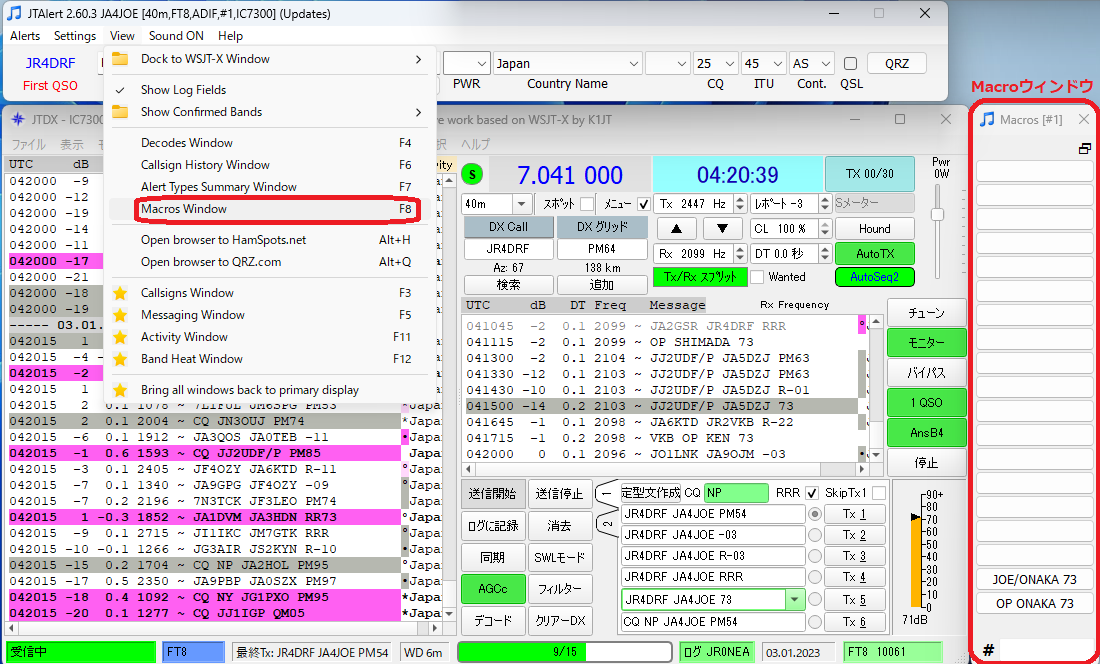Open the Settings menu in JTAlert
Image resolution: width=1100 pixels, height=664 pixels.
click(x=75, y=36)
